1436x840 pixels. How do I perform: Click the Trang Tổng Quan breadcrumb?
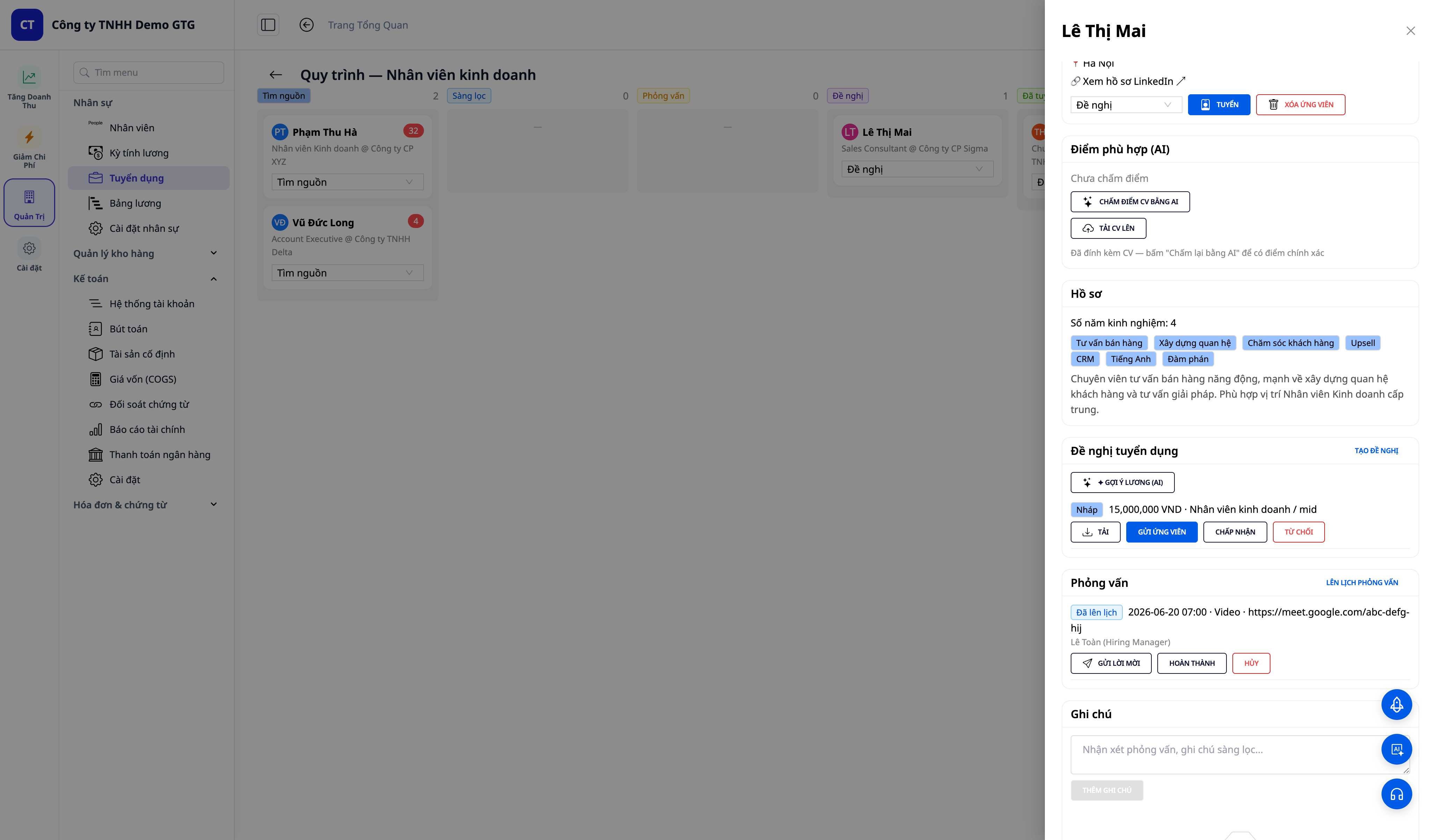368,25
